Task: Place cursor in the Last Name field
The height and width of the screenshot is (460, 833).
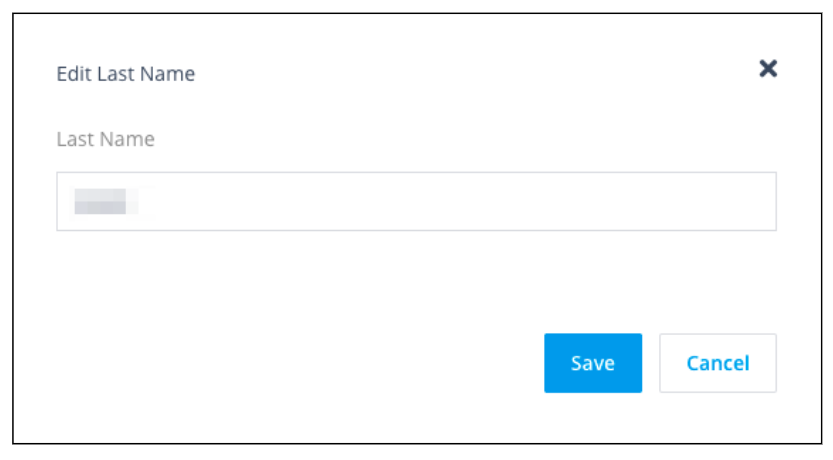Action: point(416,202)
